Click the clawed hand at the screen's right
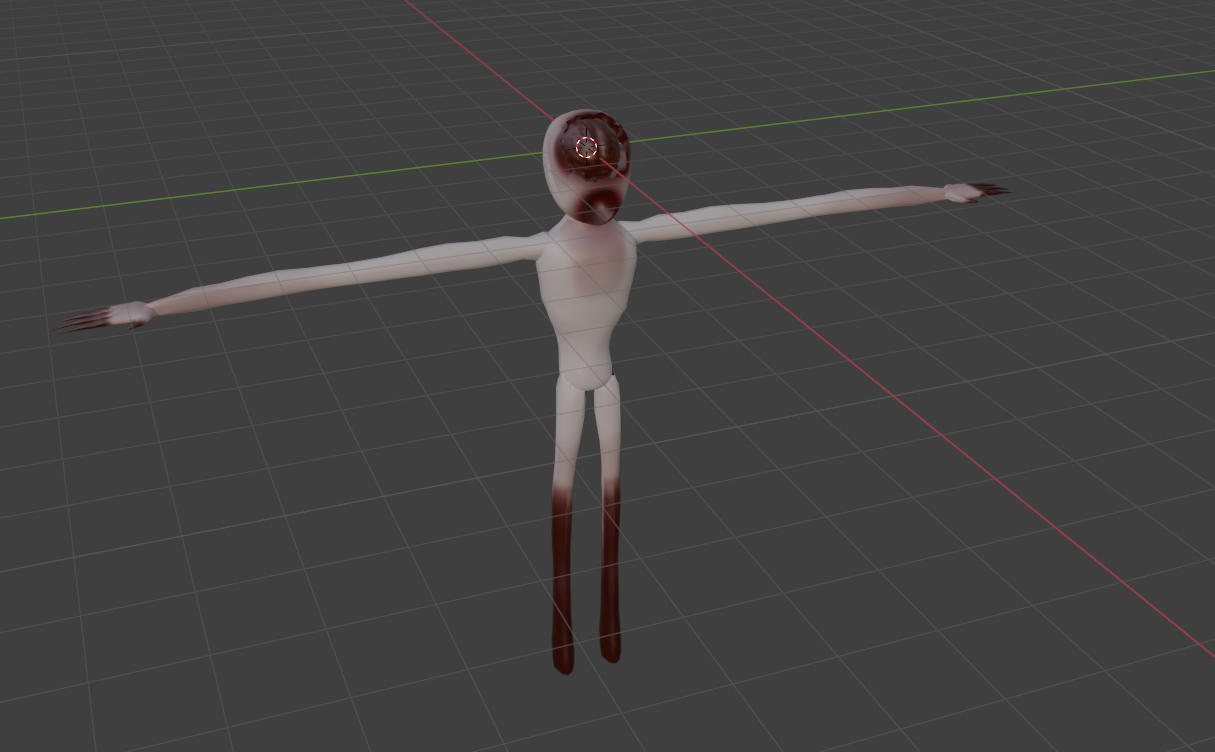Viewport: 1215px width, 752px height. (x=976, y=192)
